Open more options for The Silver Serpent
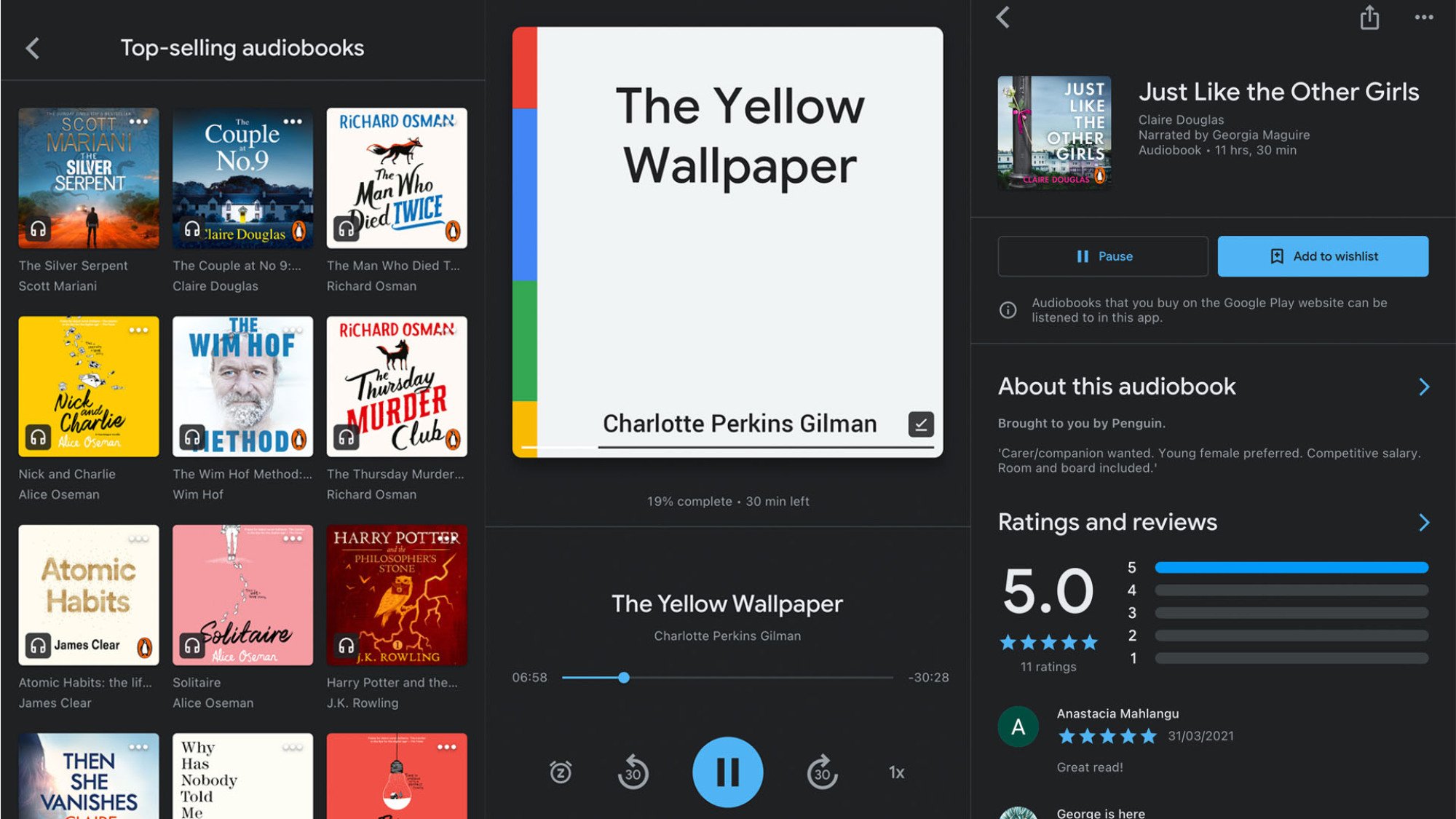Screen dimensions: 1456x819 138,122
